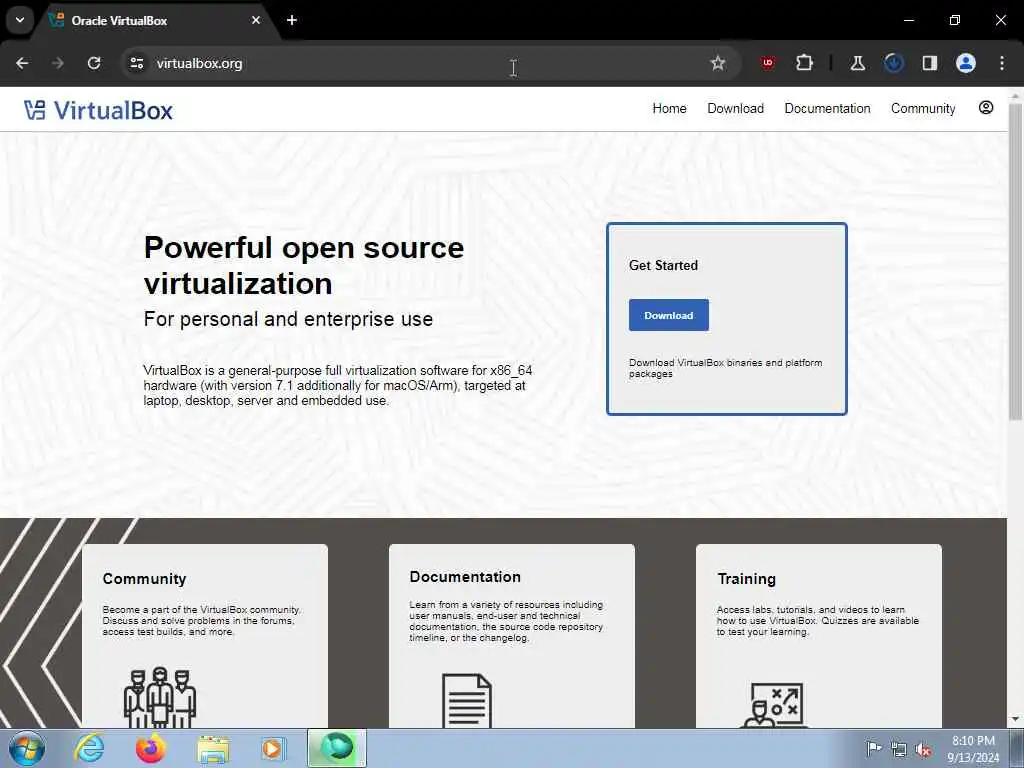Image resolution: width=1024 pixels, height=768 pixels.
Task: Open the Action Center flag icon
Action: (874, 748)
